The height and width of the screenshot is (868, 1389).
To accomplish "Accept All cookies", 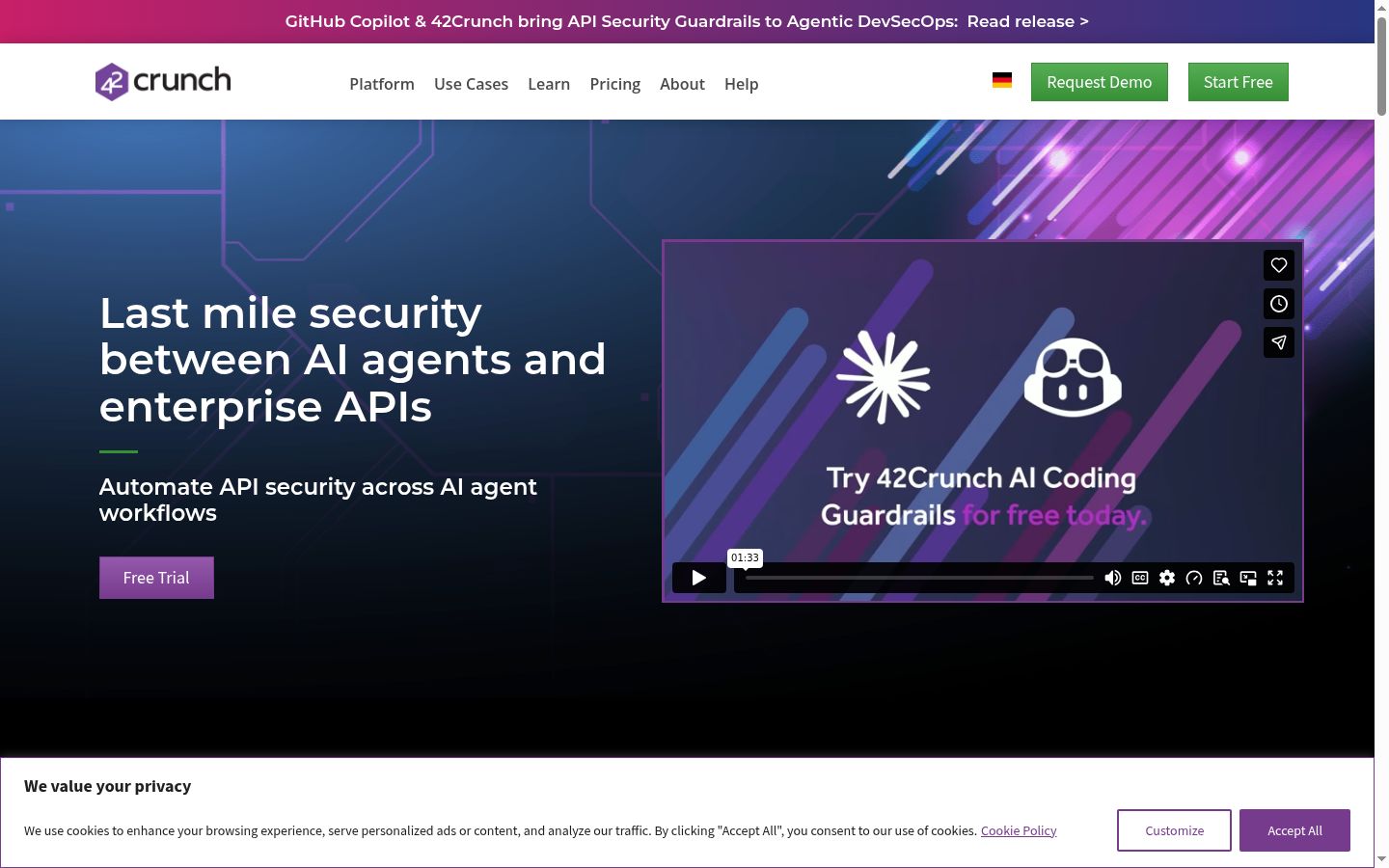I will tap(1294, 830).
